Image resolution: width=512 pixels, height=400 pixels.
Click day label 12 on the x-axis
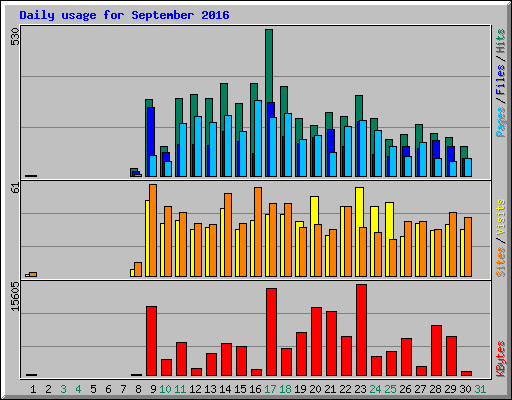(195, 389)
